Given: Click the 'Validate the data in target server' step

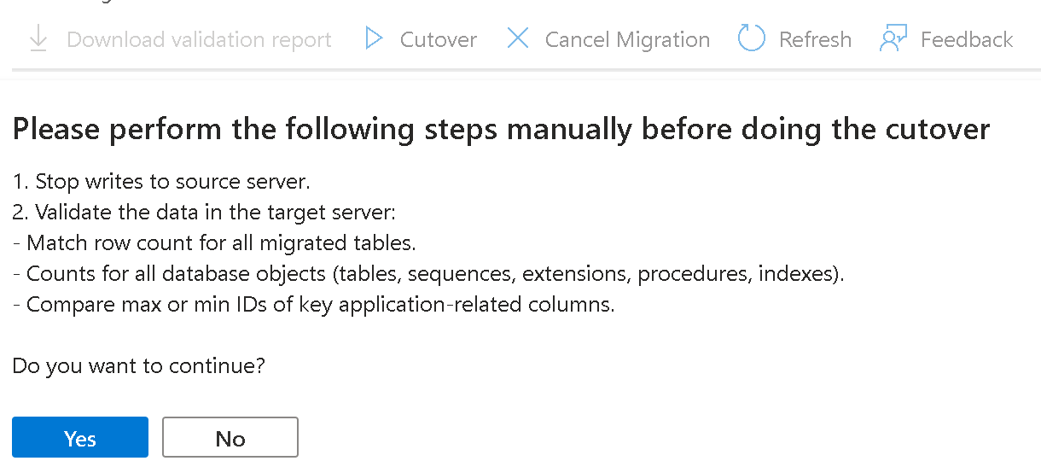Looking at the screenshot, I should coord(204,213).
